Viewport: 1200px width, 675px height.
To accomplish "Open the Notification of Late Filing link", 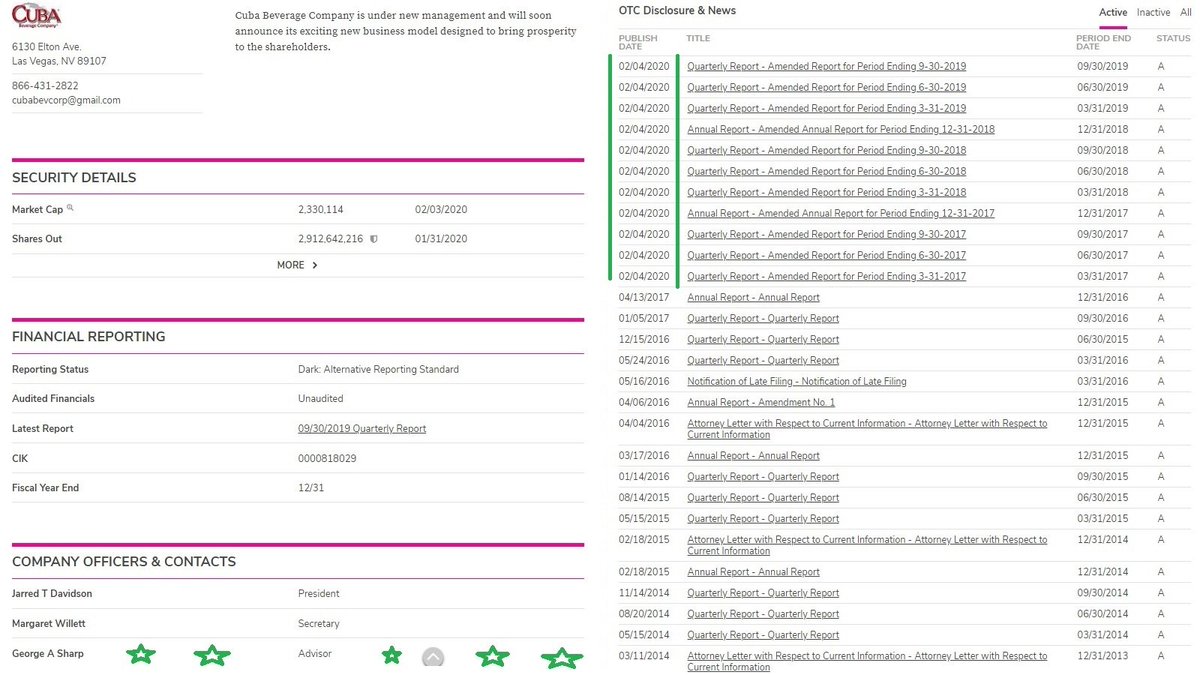I will (797, 381).
